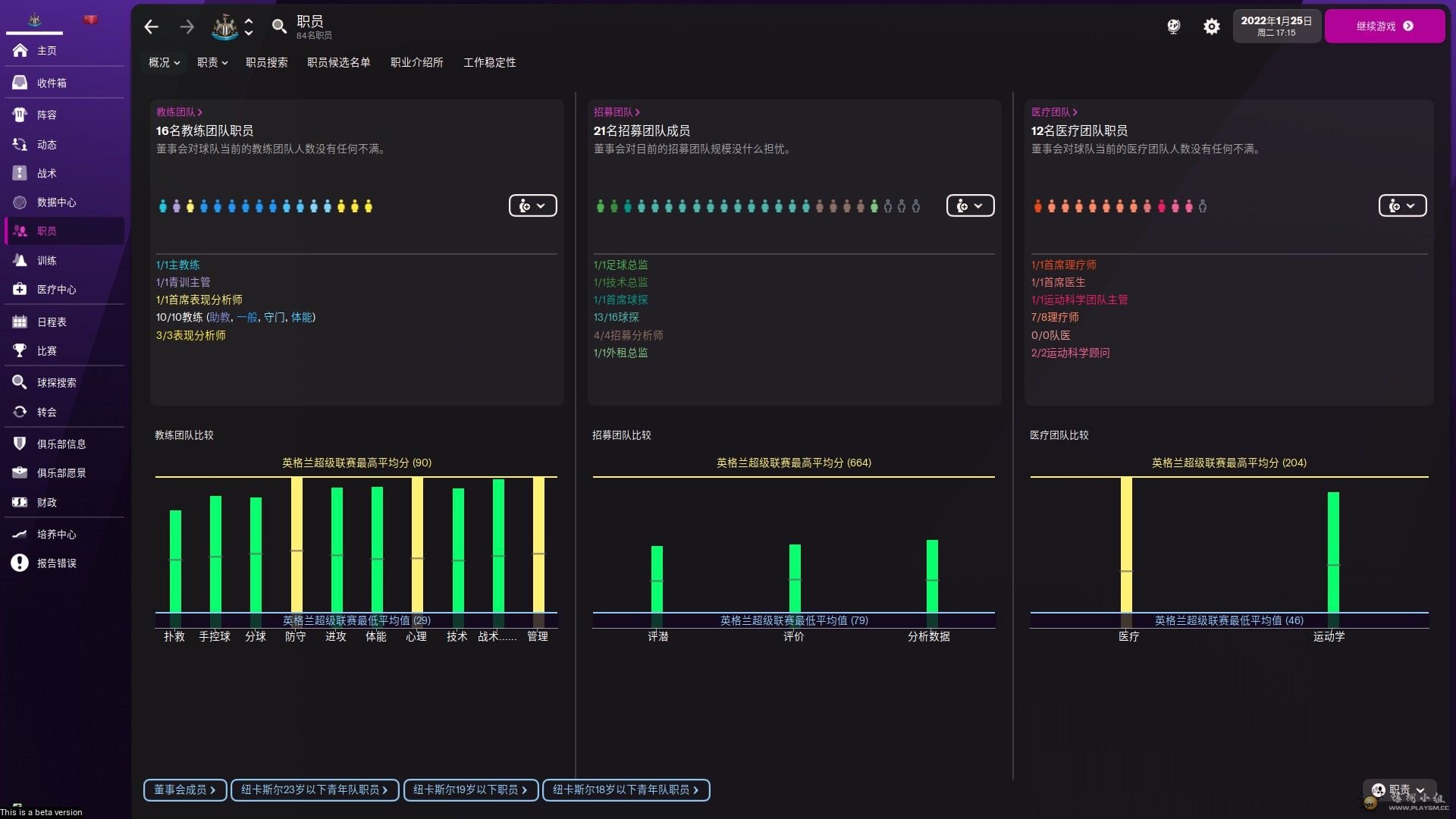Open the 医疗中心 medical centre icon
The height and width of the screenshot is (819, 1456).
(20, 289)
